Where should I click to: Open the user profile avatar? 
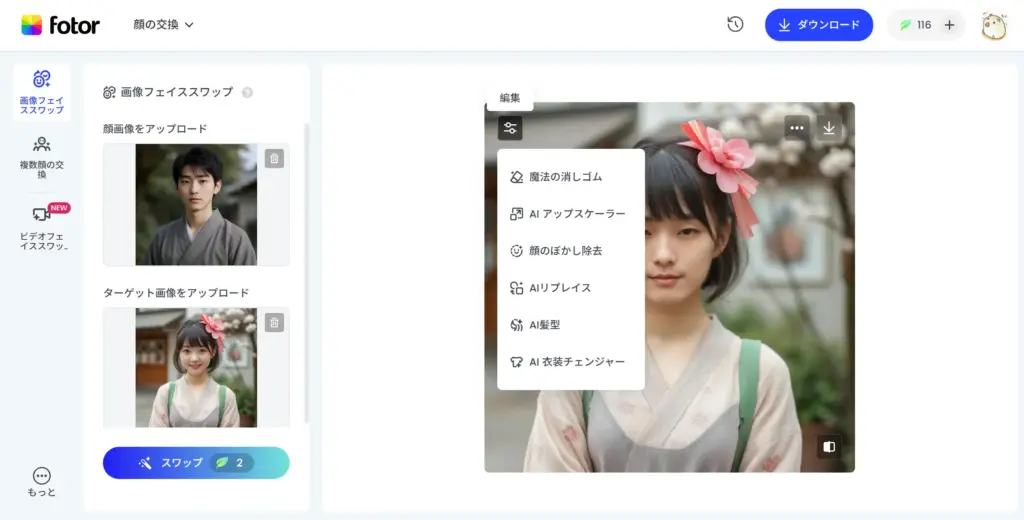[994, 25]
